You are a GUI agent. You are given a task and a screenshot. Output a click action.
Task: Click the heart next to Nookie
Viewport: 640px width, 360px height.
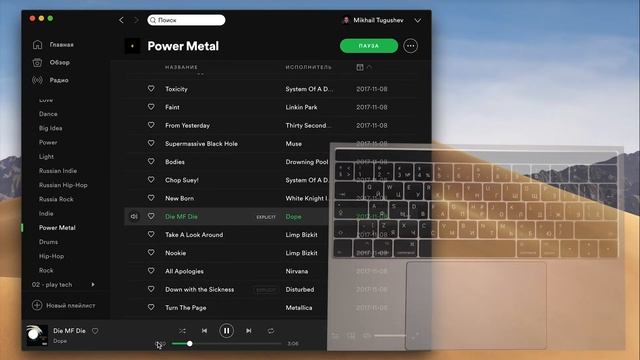point(151,253)
